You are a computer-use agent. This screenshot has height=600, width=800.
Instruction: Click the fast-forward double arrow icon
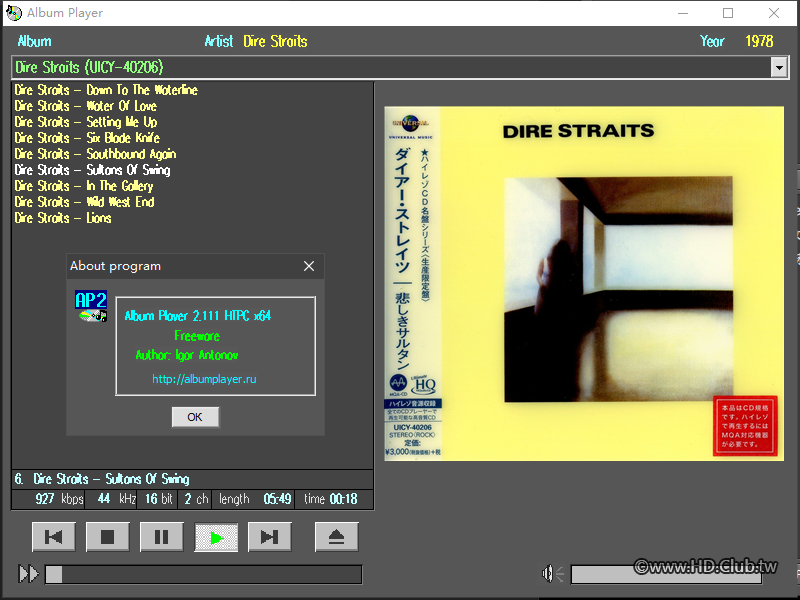click(x=29, y=573)
